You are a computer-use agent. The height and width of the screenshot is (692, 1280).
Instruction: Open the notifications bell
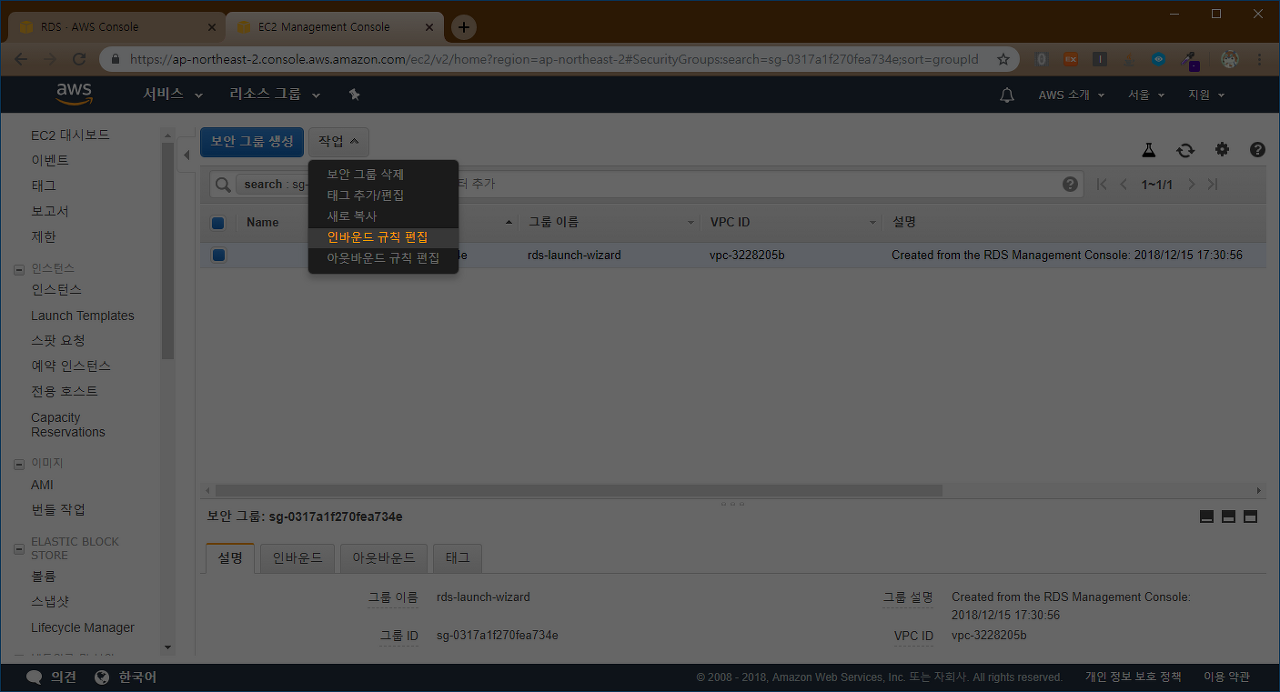pyautogui.click(x=1007, y=95)
